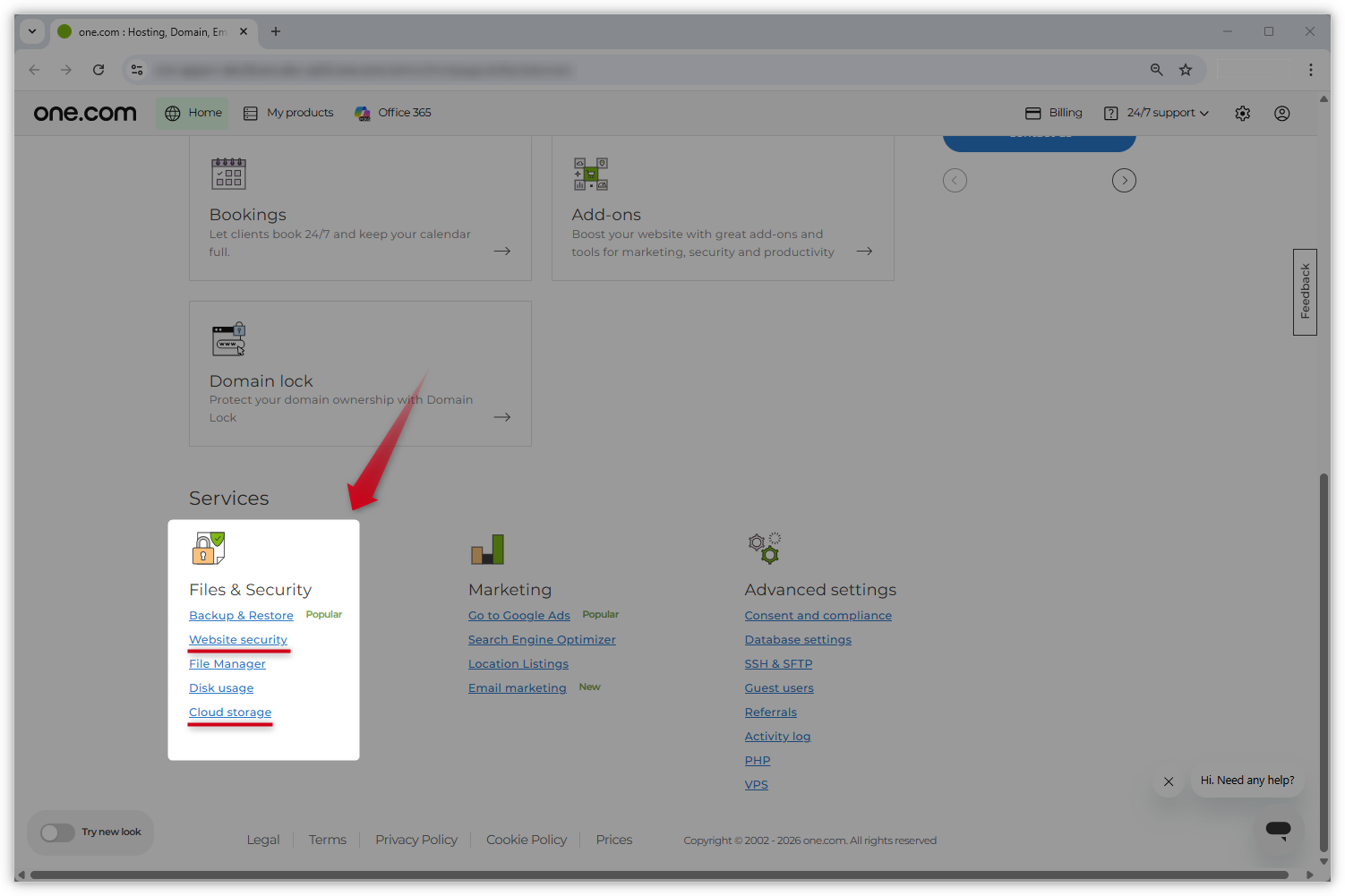Dismiss the 'Need any help?' chat prompt

pos(1169,781)
